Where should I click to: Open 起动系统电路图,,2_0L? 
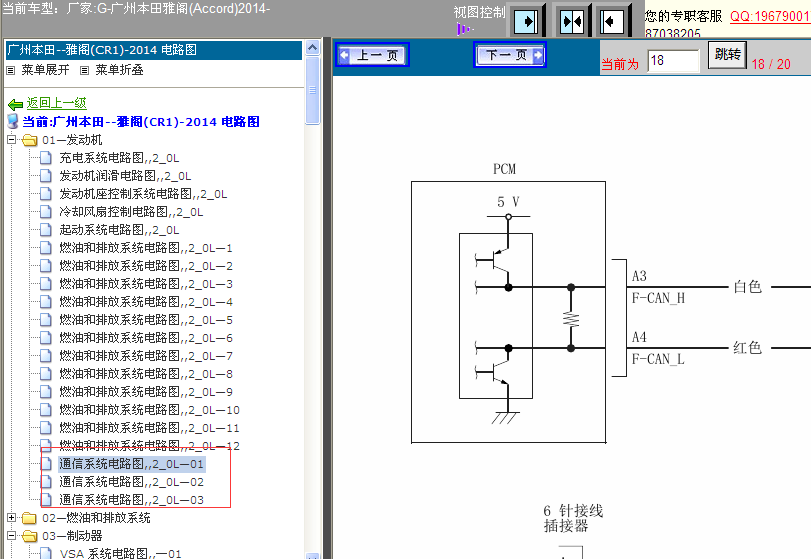coord(119,230)
